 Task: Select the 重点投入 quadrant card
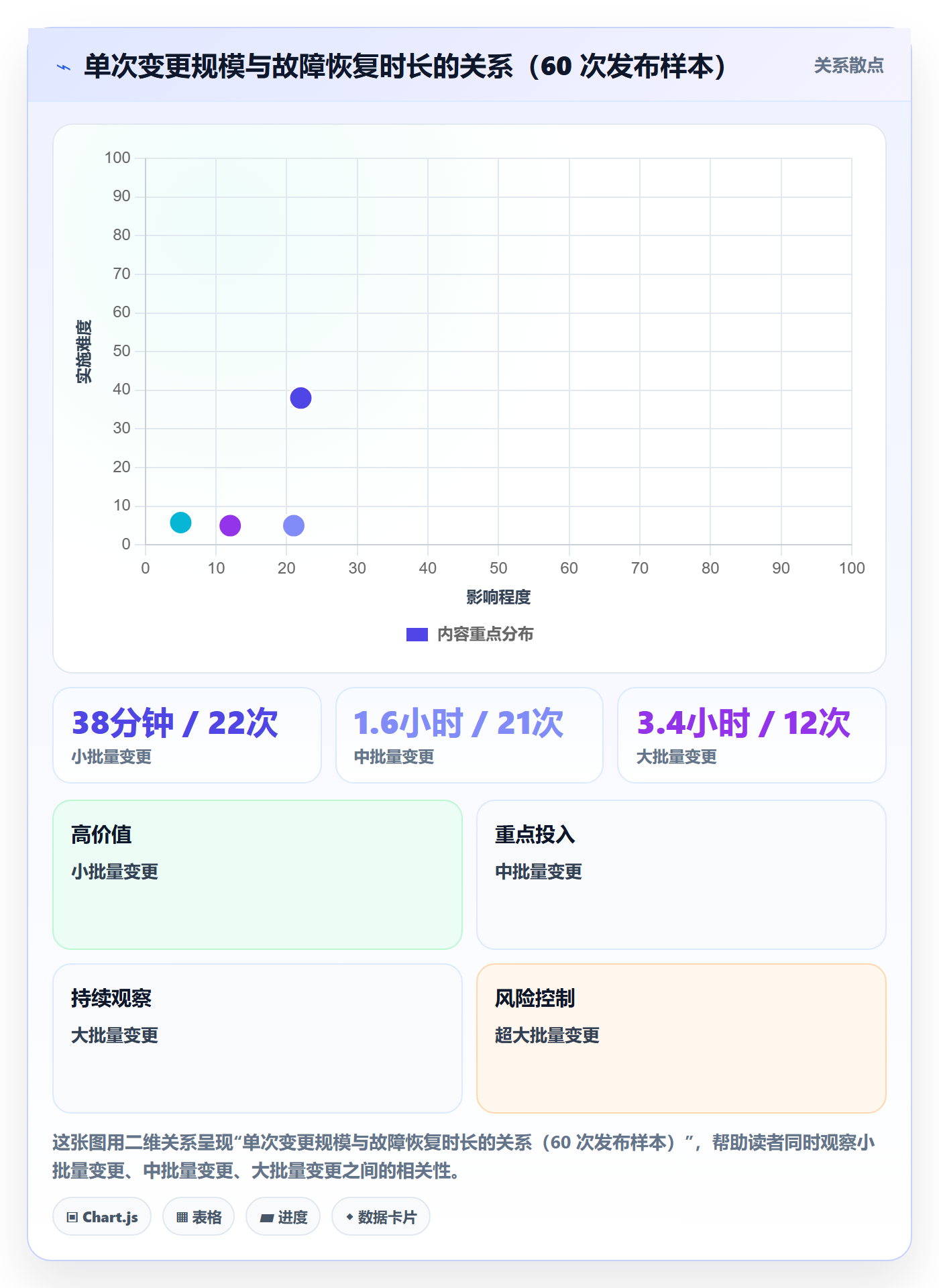pos(681,875)
